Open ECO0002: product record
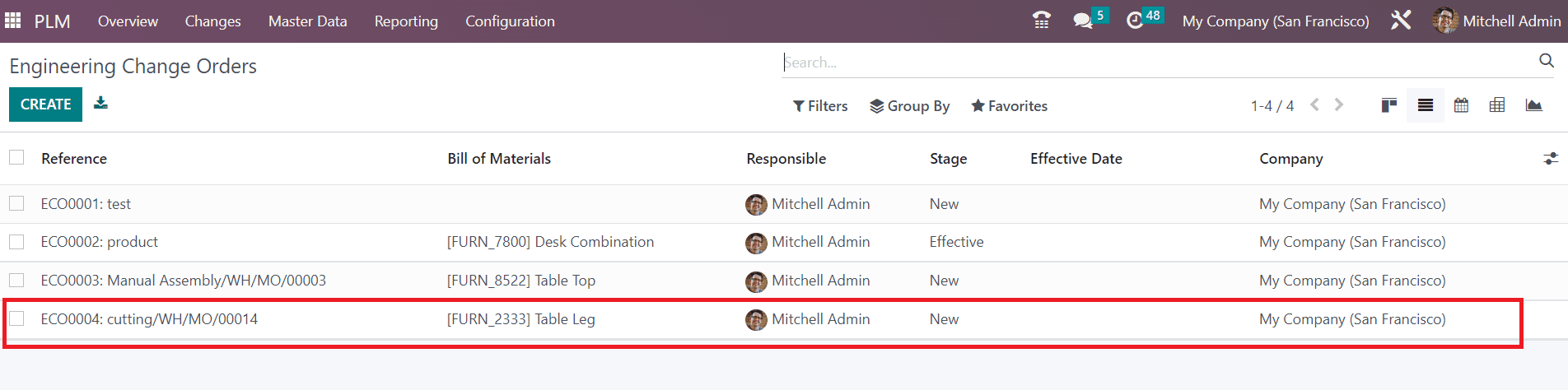The height and width of the screenshot is (390, 1568). coord(100,242)
